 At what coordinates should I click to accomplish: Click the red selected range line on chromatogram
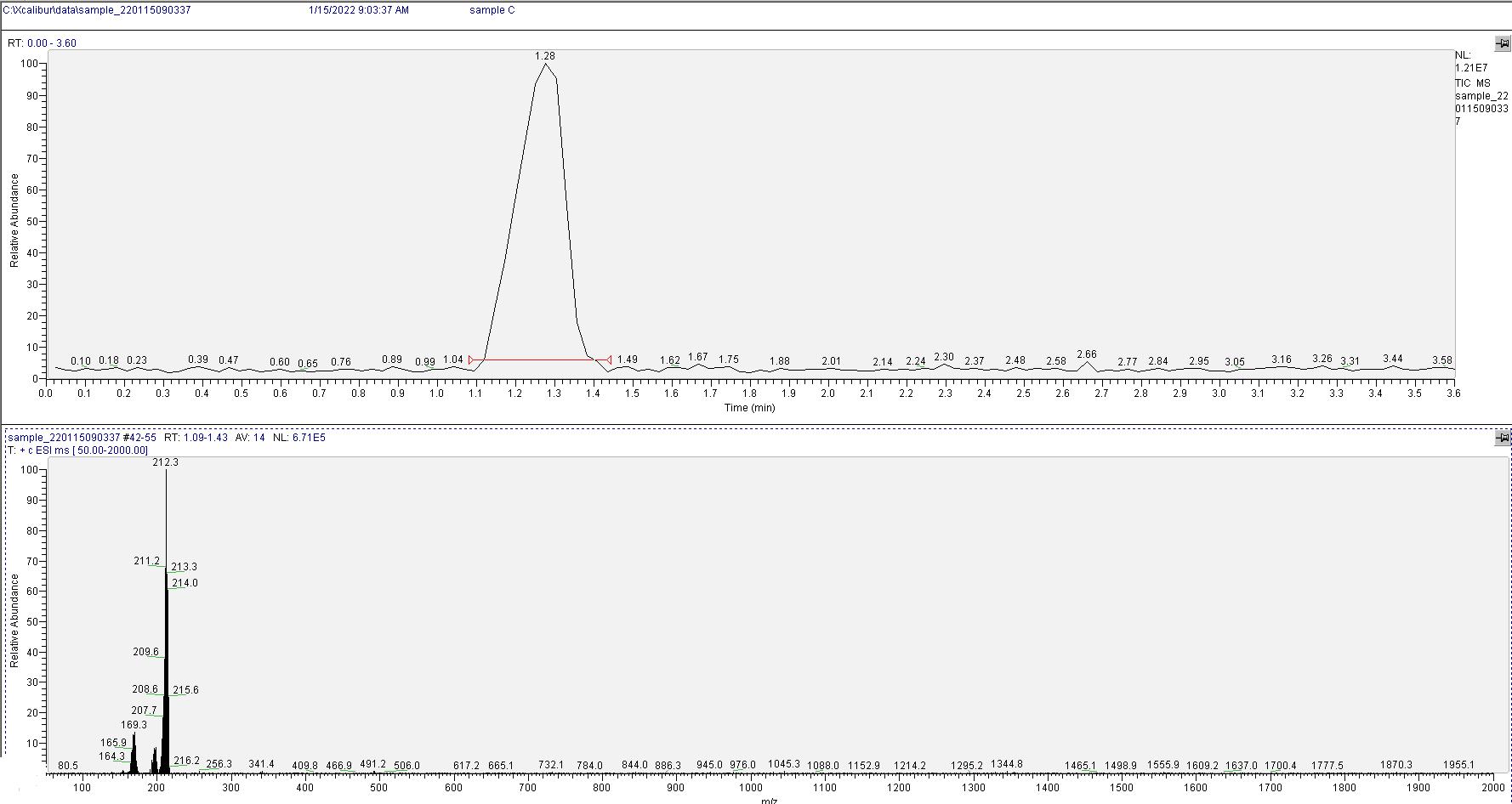click(x=540, y=360)
